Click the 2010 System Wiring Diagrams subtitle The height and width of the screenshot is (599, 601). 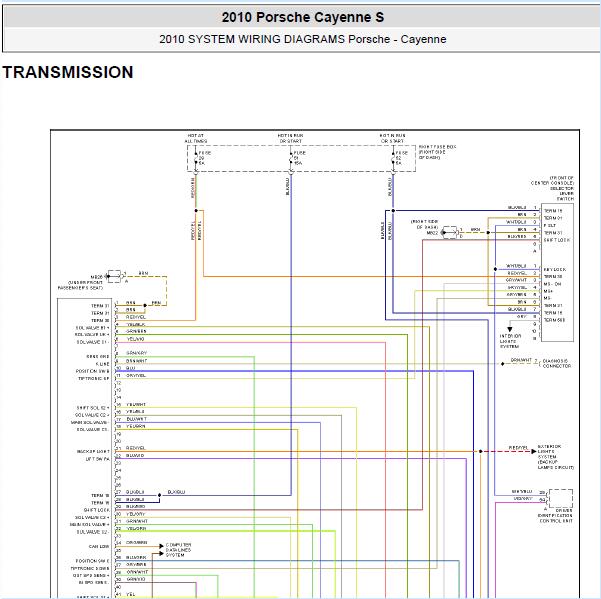pos(301,40)
